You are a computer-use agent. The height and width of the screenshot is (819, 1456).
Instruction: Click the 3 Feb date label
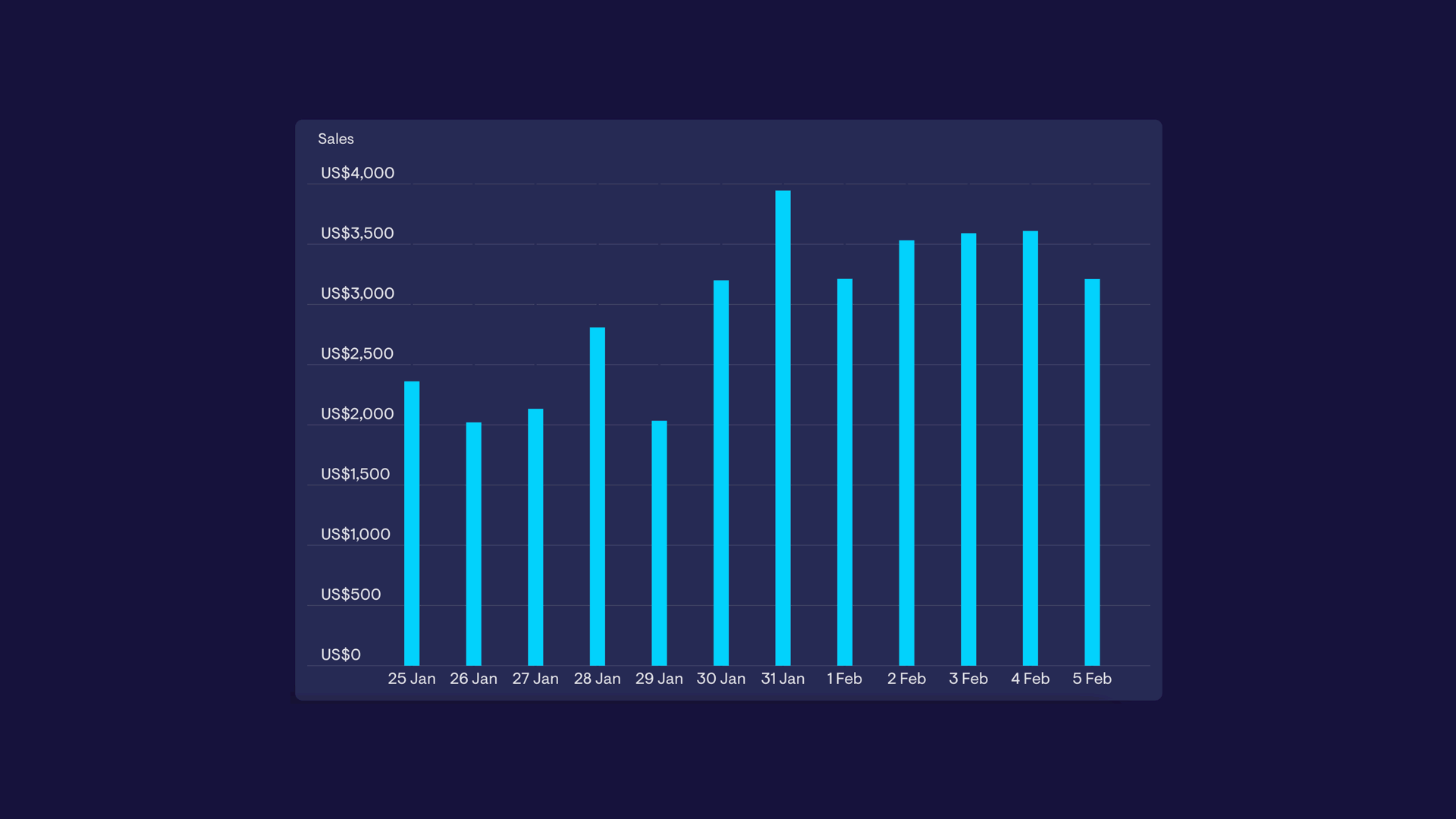coord(968,679)
